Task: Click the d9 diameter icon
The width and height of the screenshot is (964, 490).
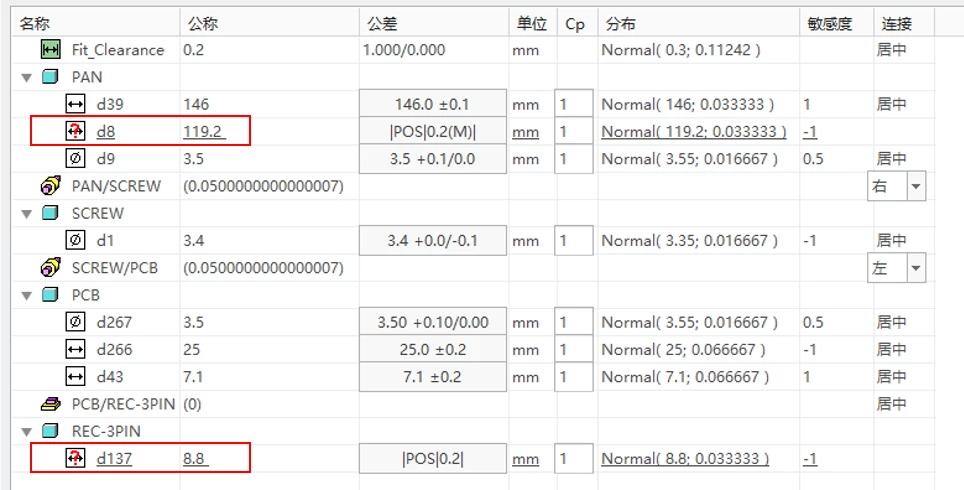Action: click(x=74, y=159)
